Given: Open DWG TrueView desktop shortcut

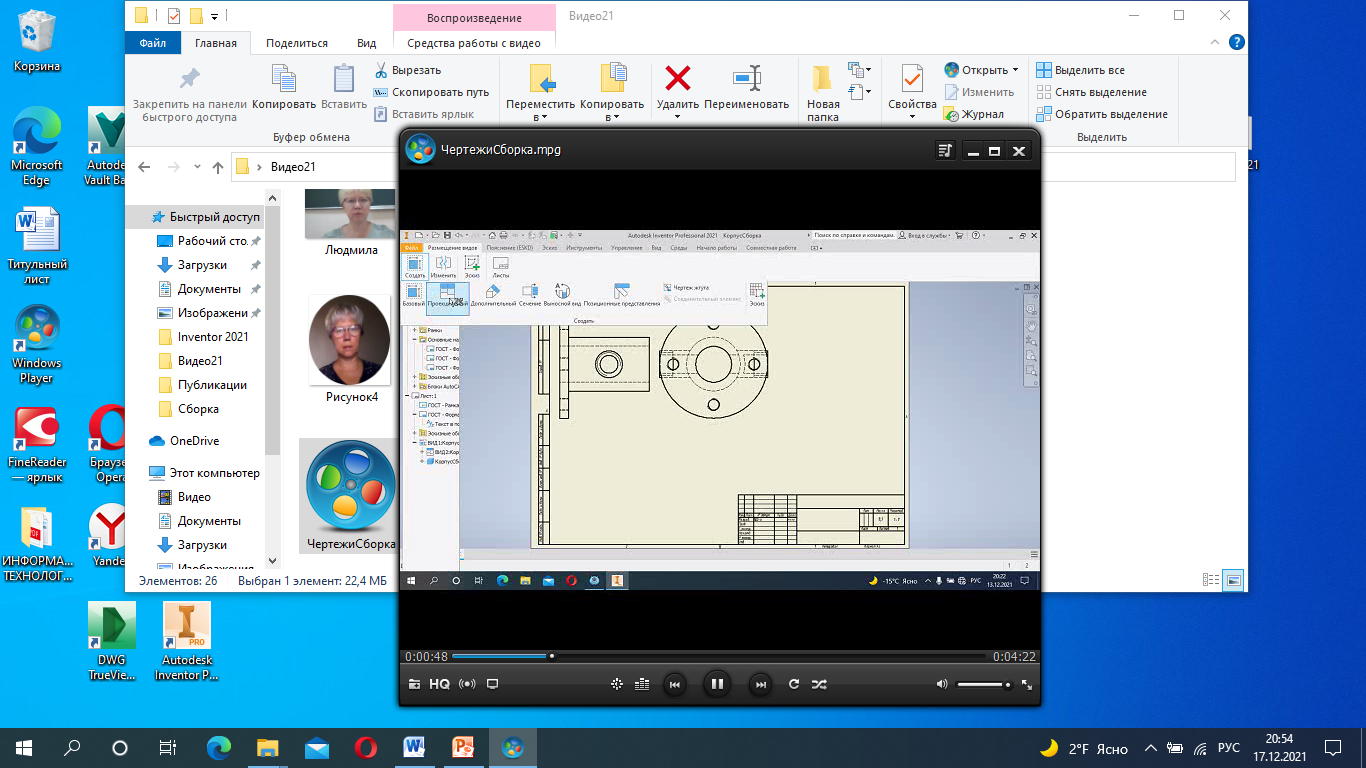Looking at the screenshot, I should pyautogui.click(x=111, y=641).
